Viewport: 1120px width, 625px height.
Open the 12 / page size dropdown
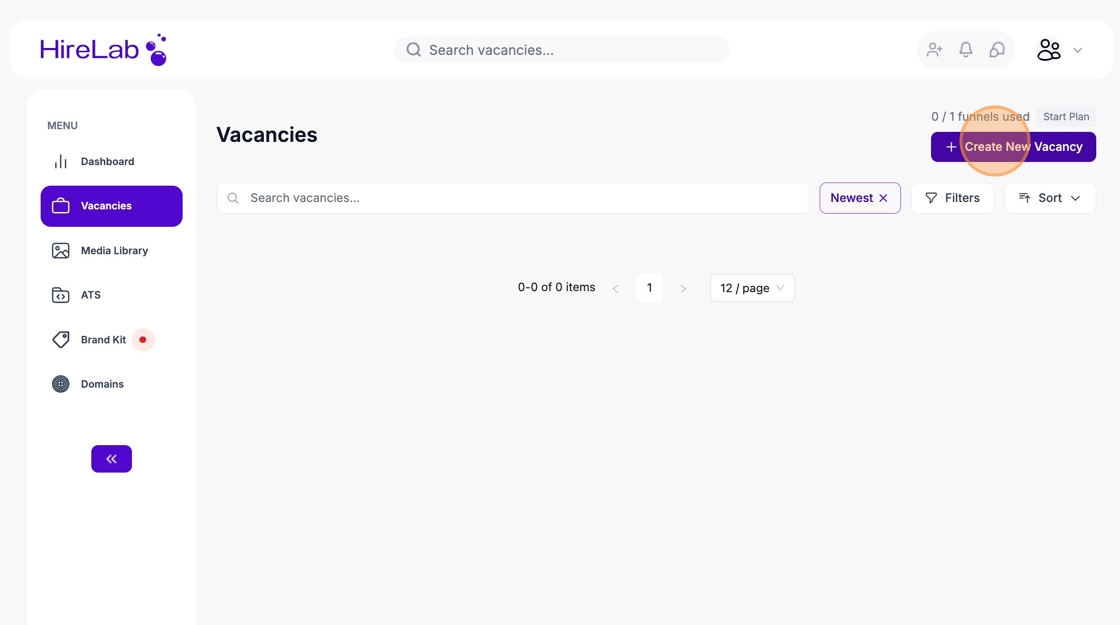coord(752,288)
